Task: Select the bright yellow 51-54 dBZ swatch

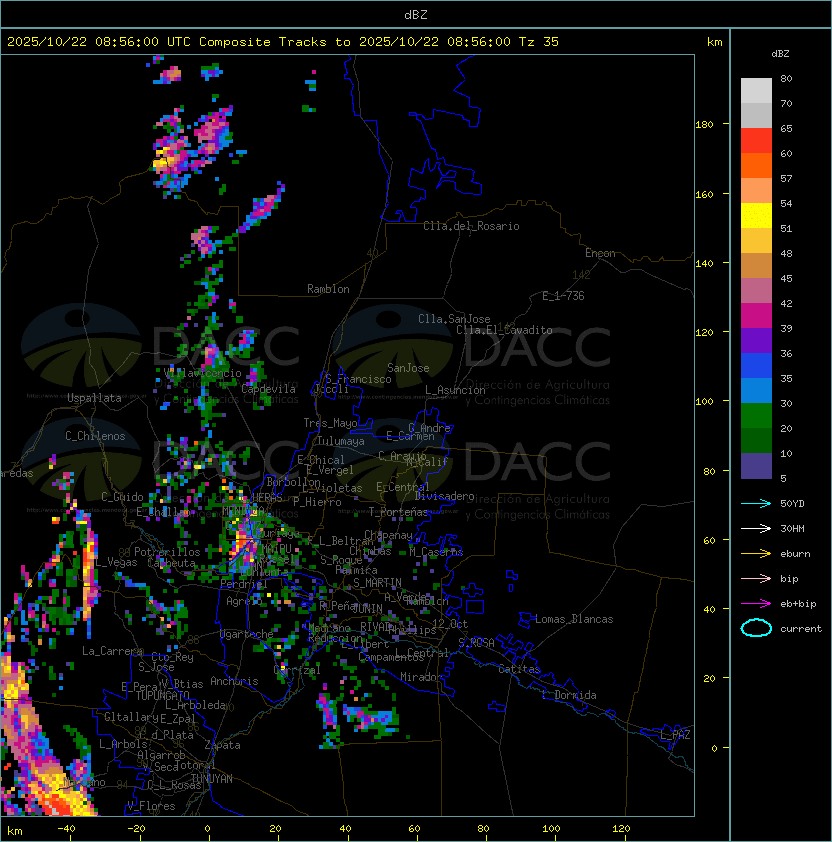Action: pyautogui.click(x=756, y=215)
